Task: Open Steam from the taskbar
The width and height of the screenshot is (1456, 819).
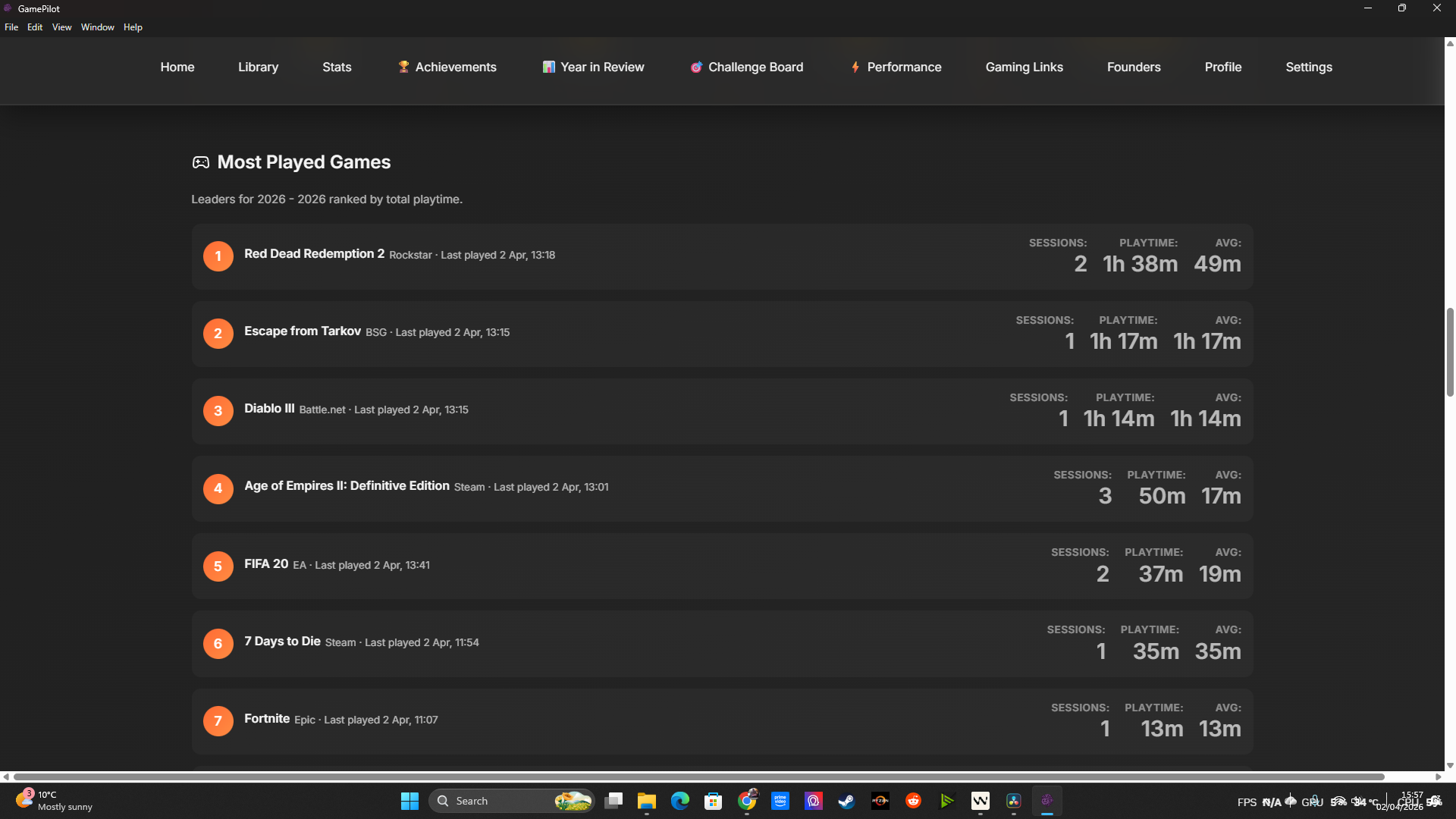Action: tap(846, 801)
